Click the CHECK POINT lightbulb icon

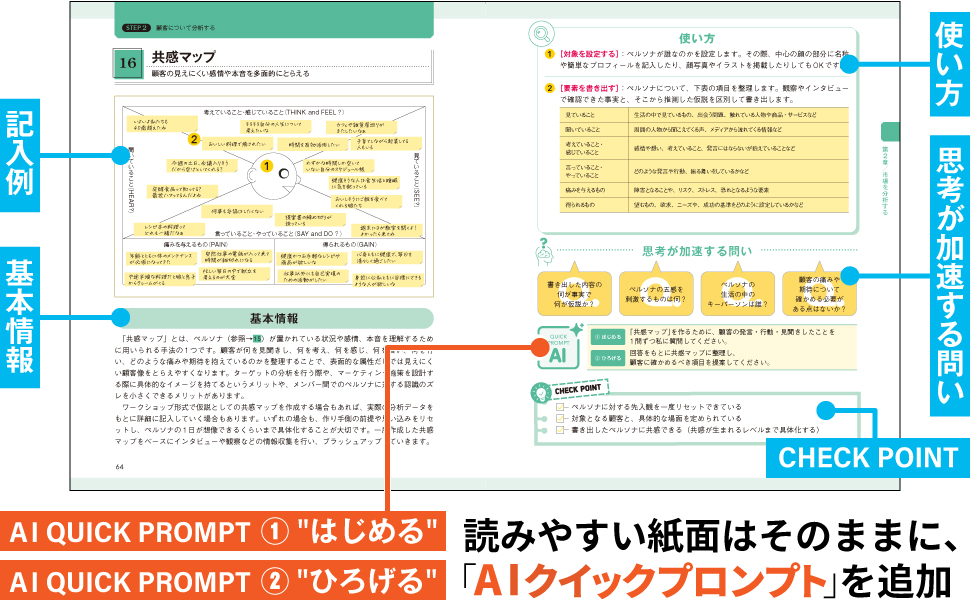541,392
